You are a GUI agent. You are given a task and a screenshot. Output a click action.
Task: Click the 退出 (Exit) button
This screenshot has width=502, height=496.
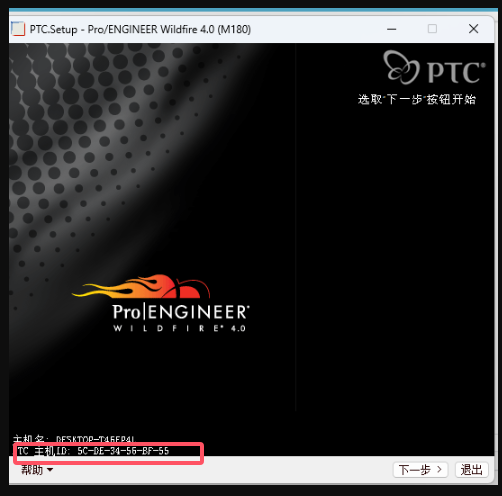pyautogui.click(x=471, y=470)
